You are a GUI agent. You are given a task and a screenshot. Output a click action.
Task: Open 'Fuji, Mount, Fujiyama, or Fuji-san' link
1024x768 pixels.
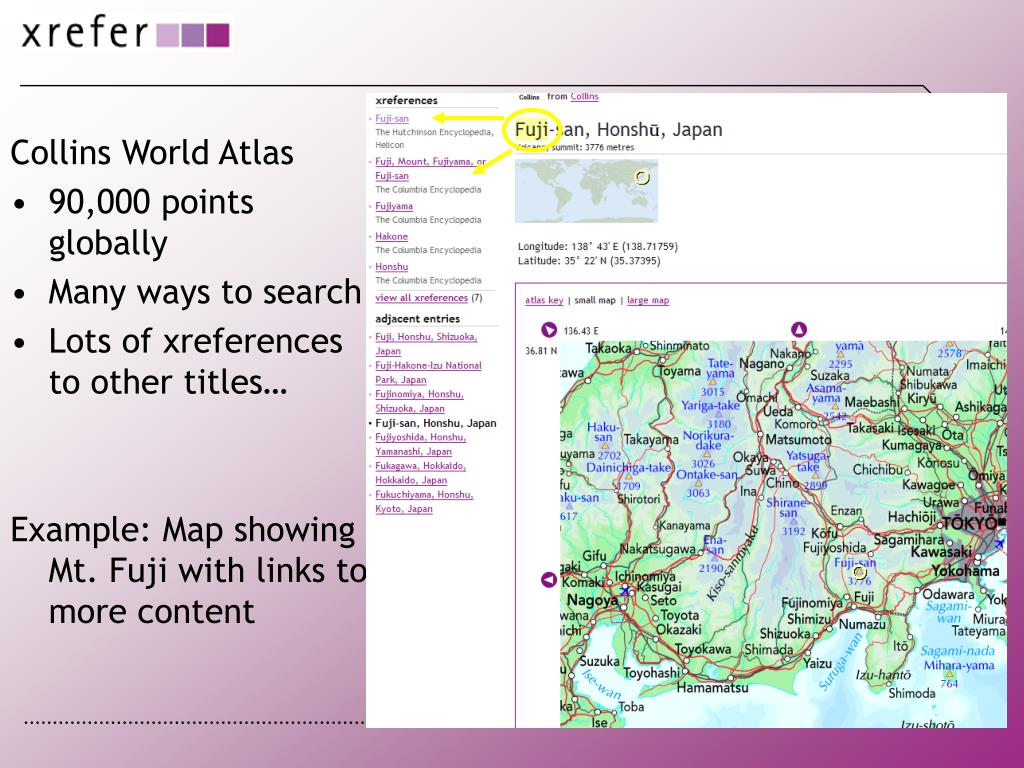[430, 168]
